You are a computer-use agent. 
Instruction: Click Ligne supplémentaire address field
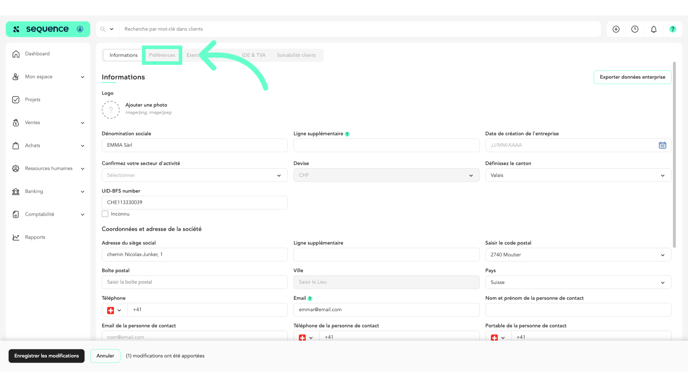point(386,254)
